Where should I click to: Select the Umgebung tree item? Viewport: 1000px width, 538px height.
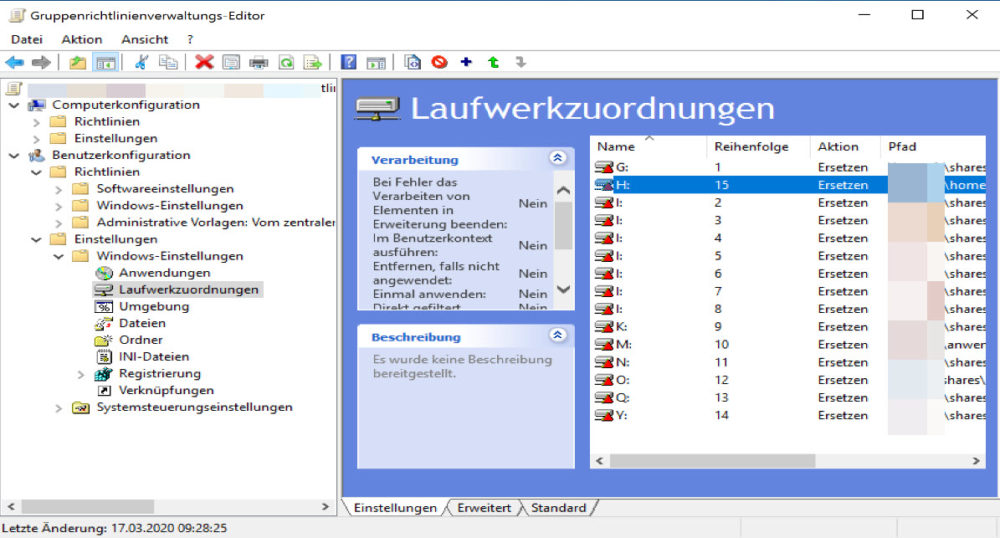pyautogui.click(x=153, y=306)
